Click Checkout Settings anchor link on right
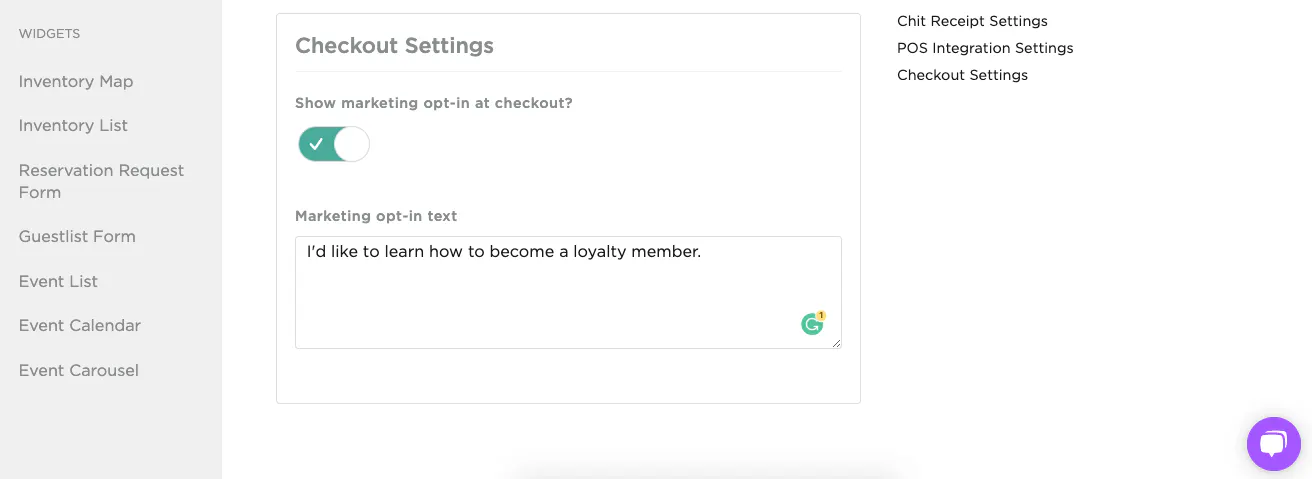Image resolution: width=1312 pixels, height=479 pixels. coord(962,75)
